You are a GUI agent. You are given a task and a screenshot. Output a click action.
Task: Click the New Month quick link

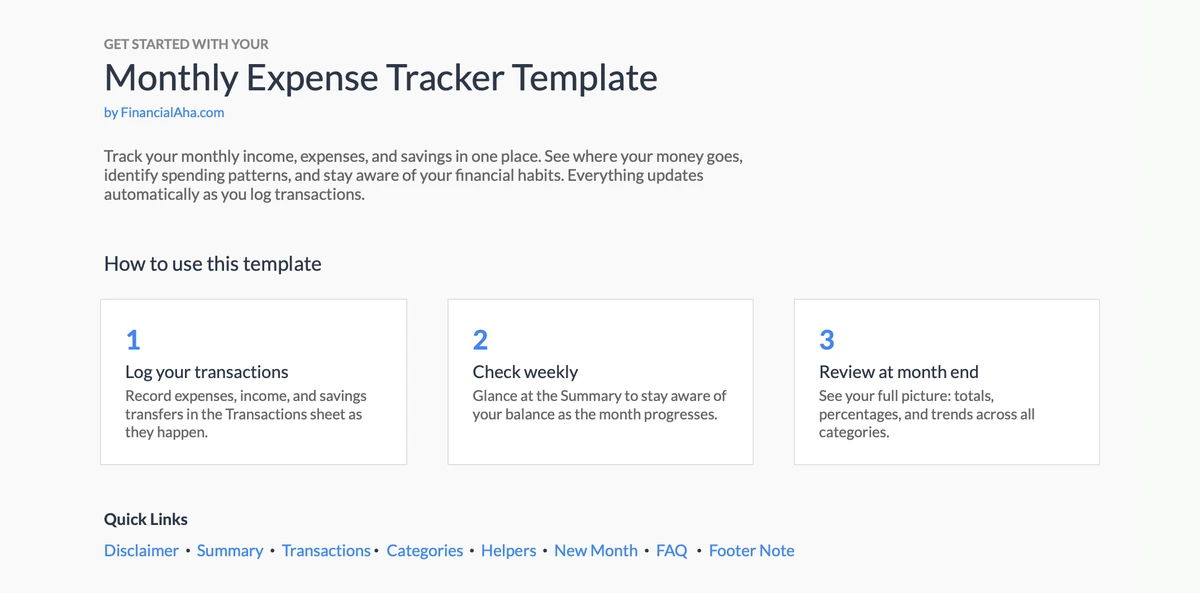pyautogui.click(x=596, y=551)
